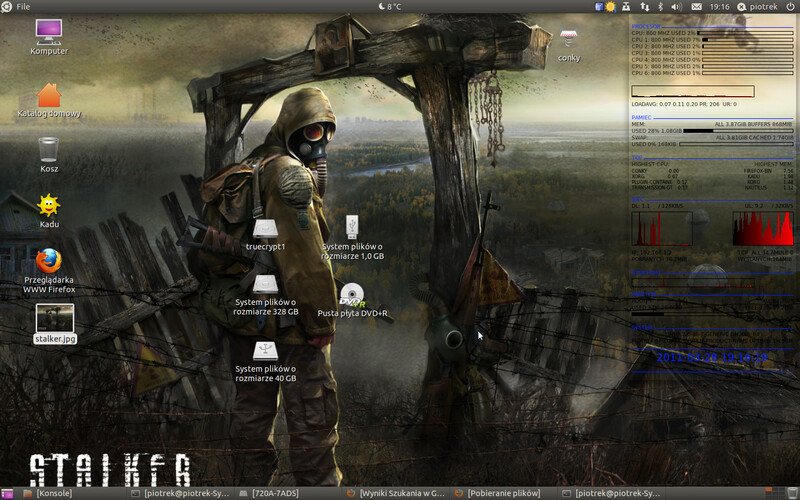Open the 328 GB filesystem drive
Image resolution: width=800 pixels, height=500 pixels.
(265, 286)
